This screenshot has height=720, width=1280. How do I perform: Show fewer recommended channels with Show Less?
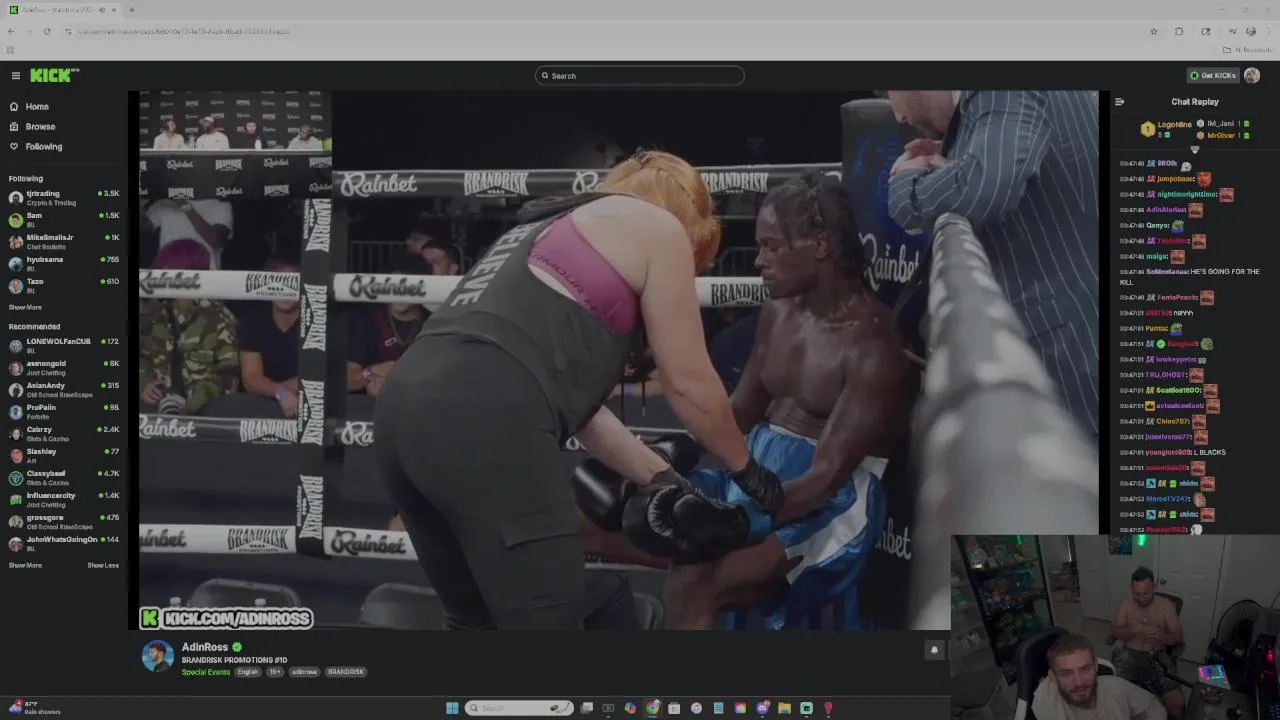(103, 565)
